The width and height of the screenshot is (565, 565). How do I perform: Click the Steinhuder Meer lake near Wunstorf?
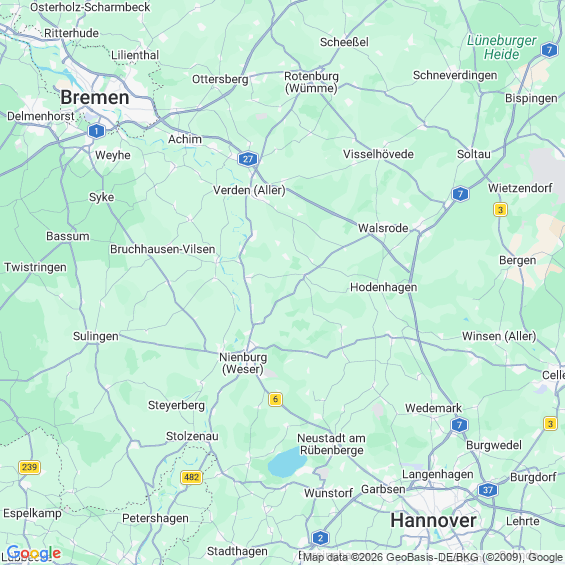pyautogui.click(x=286, y=462)
